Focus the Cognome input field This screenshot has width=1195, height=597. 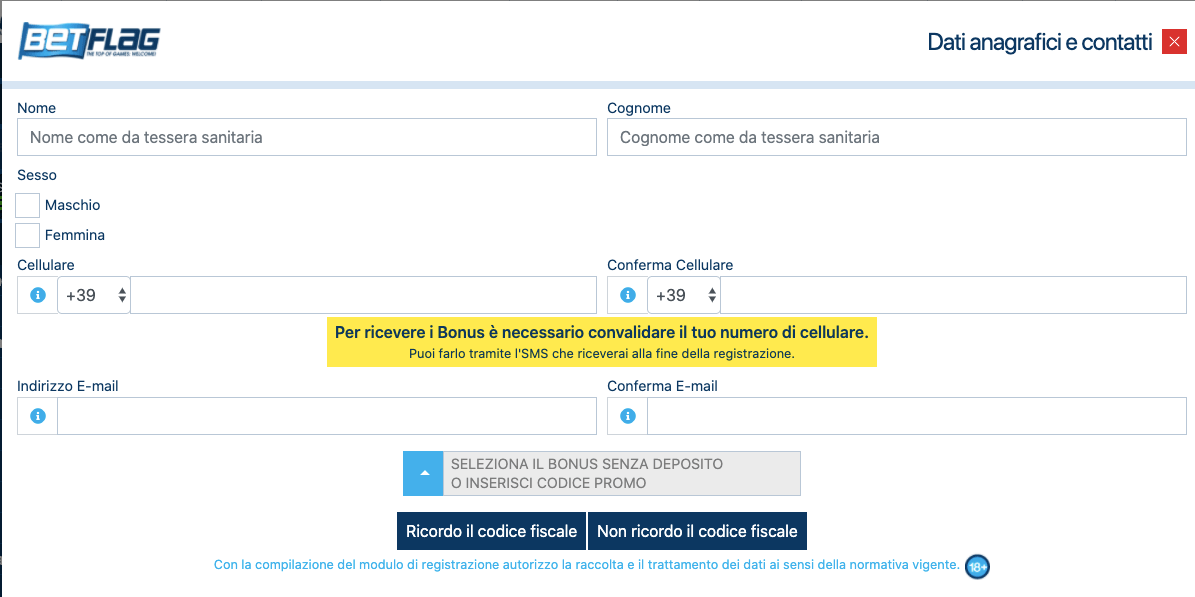[897, 137]
